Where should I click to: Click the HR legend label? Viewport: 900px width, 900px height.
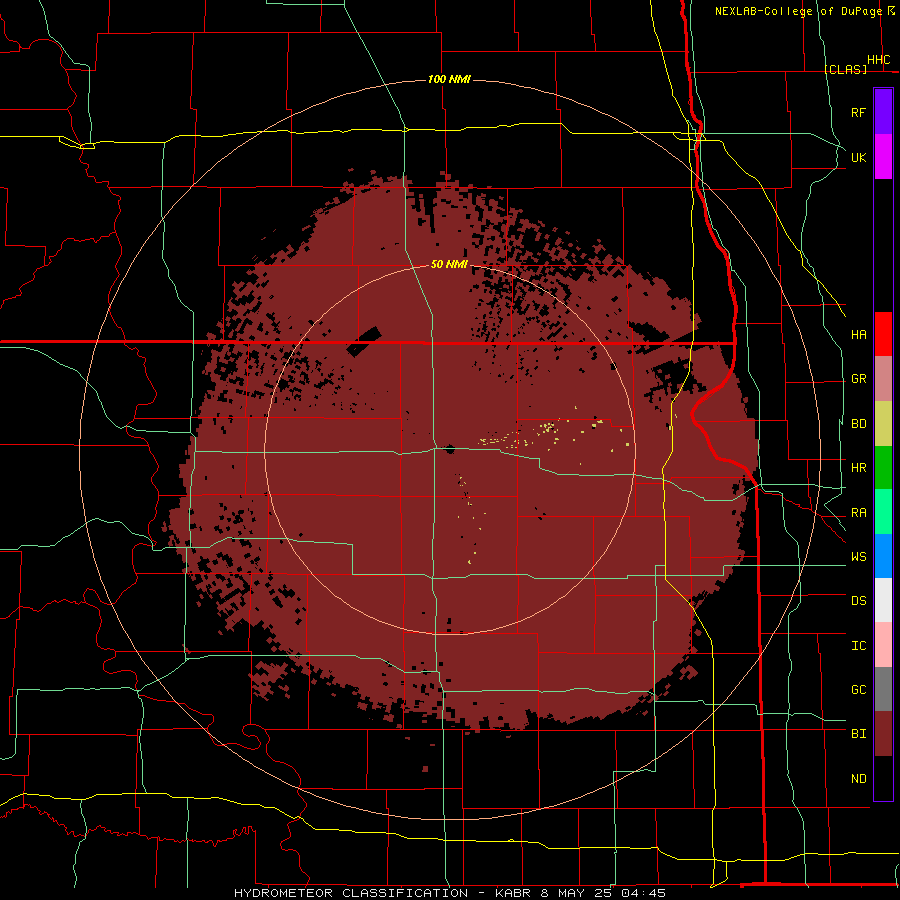coord(858,468)
